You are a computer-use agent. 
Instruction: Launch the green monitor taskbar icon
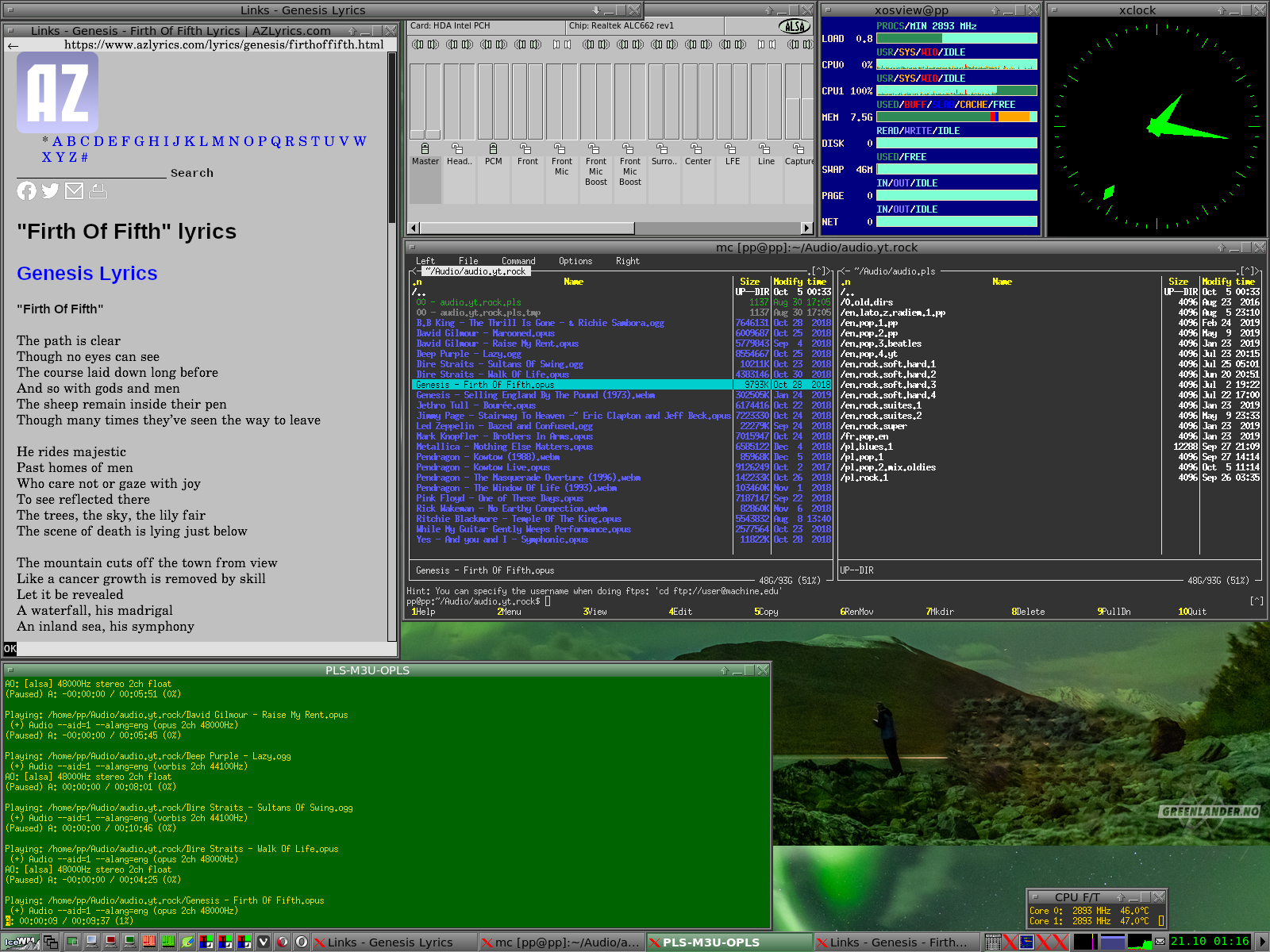click(130, 942)
